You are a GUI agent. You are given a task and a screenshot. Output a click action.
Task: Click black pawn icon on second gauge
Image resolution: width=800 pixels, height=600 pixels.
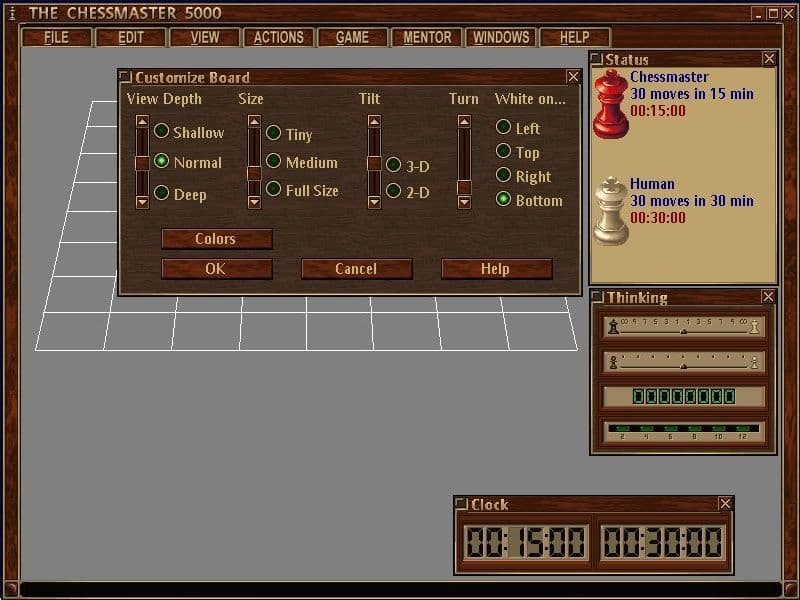click(614, 362)
